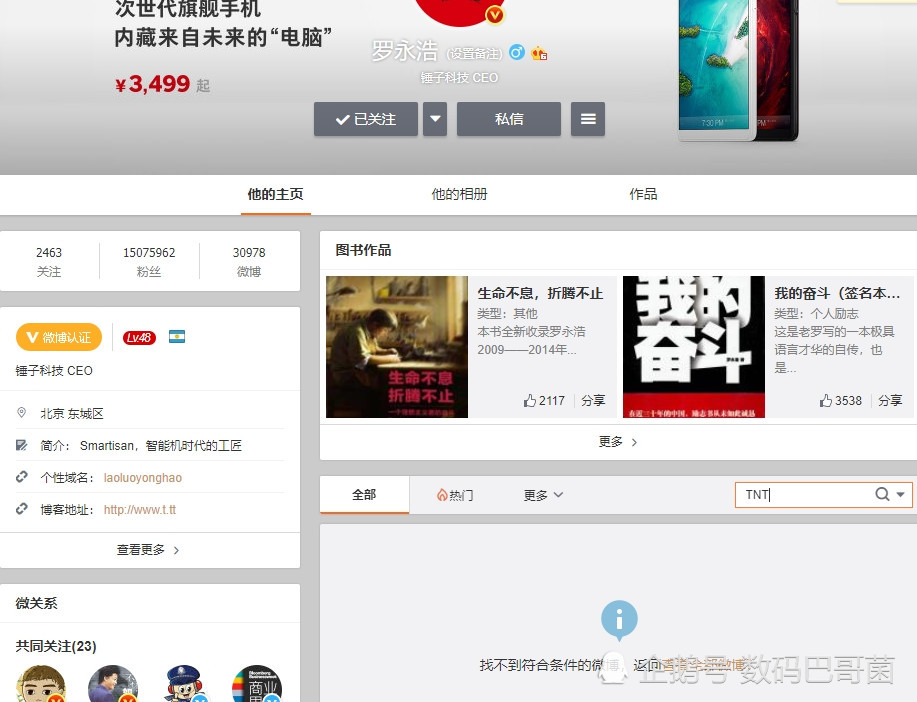917x702 pixels.
Task: Click the membership badge icon beside the name
Action: pyautogui.click(x=539, y=54)
